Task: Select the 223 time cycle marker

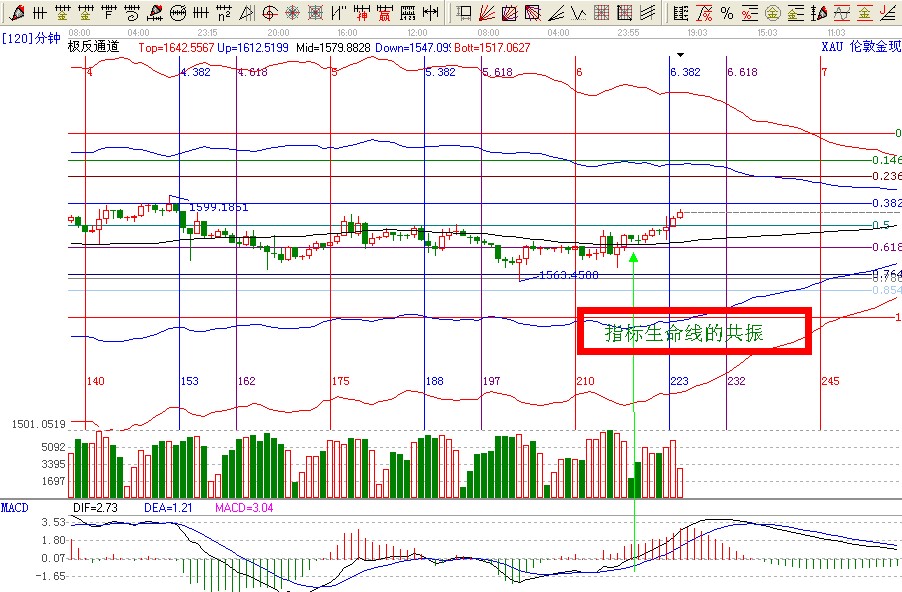Action: pyautogui.click(x=679, y=381)
